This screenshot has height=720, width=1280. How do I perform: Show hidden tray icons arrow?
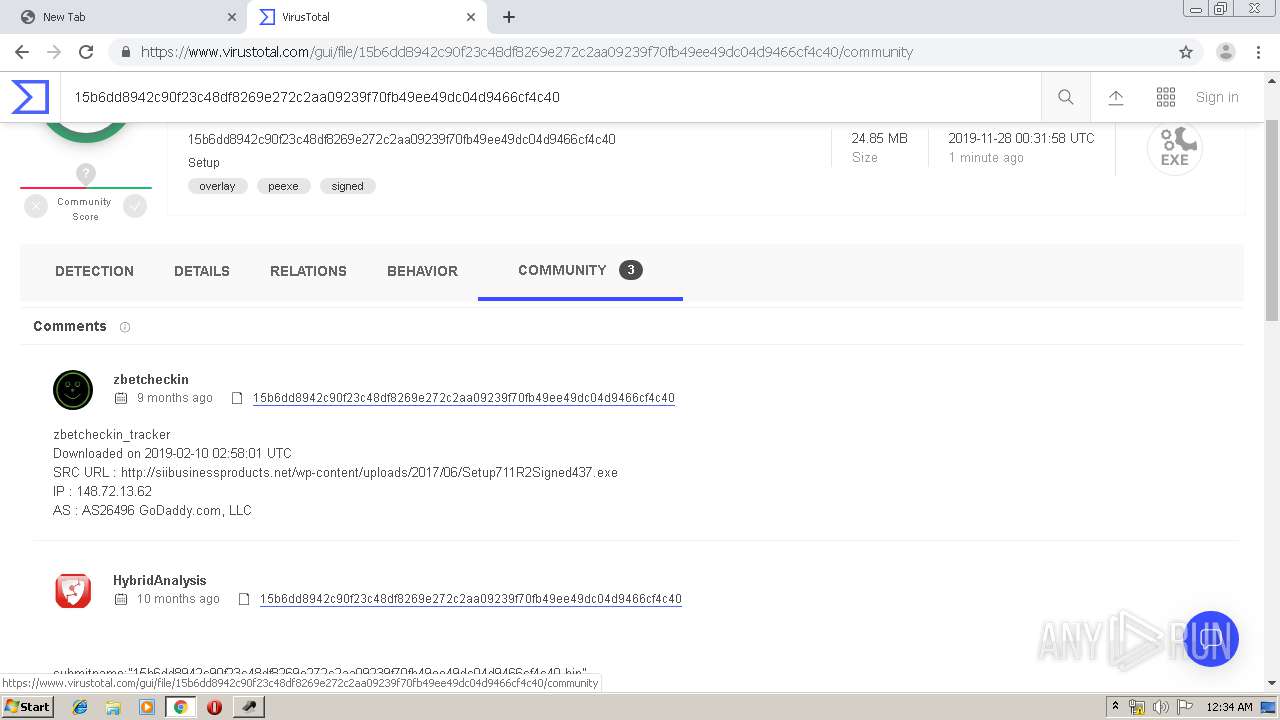pyautogui.click(x=1115, y=707)
